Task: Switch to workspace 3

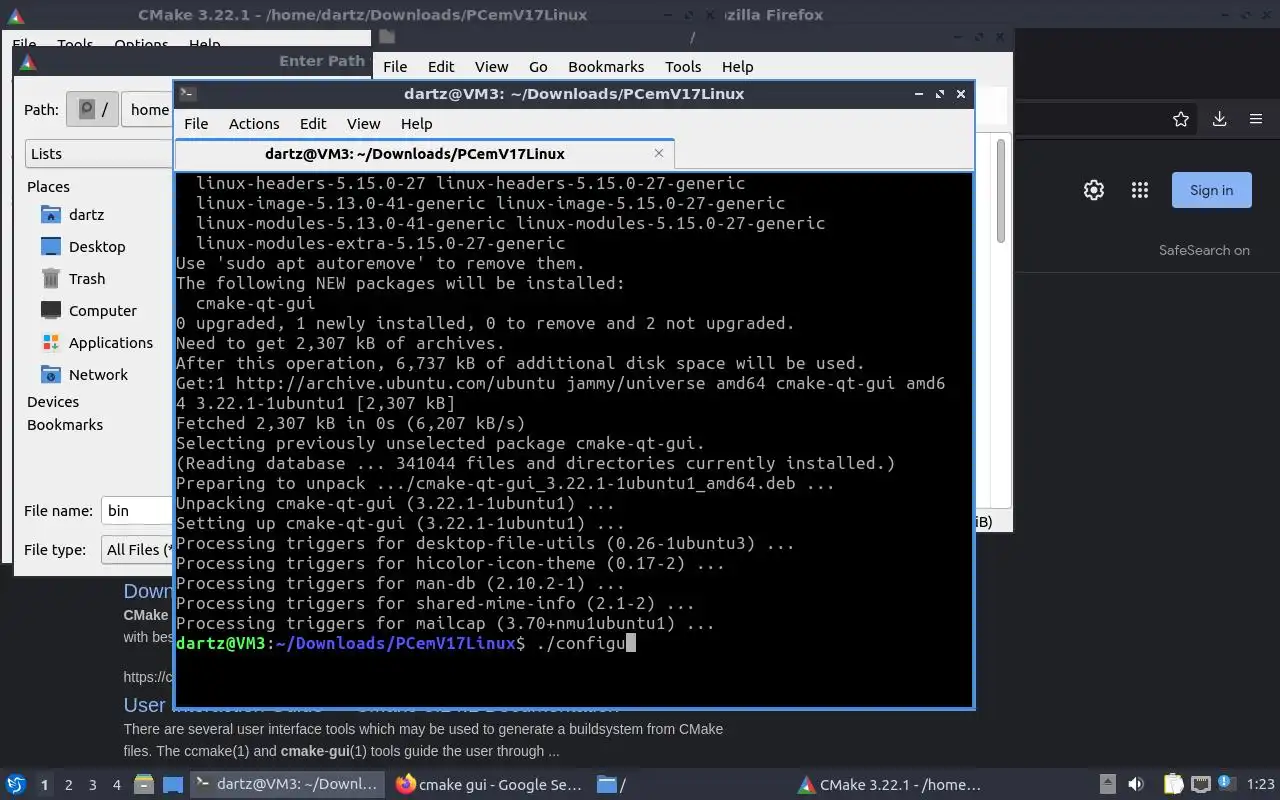Action: pyautogui.click(x=93, y=785)
